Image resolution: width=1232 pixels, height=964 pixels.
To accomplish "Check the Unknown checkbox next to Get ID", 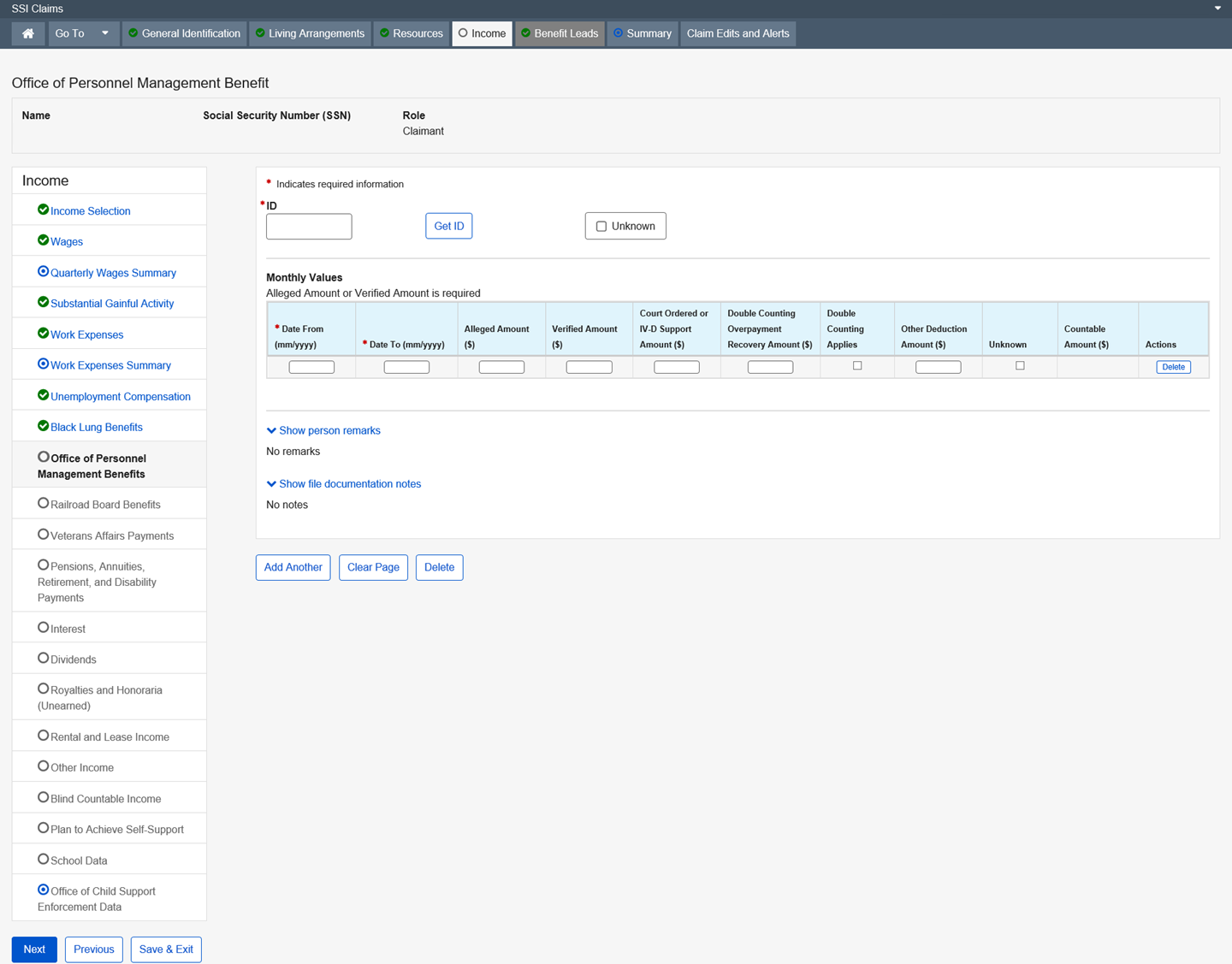I will point(601,227).
